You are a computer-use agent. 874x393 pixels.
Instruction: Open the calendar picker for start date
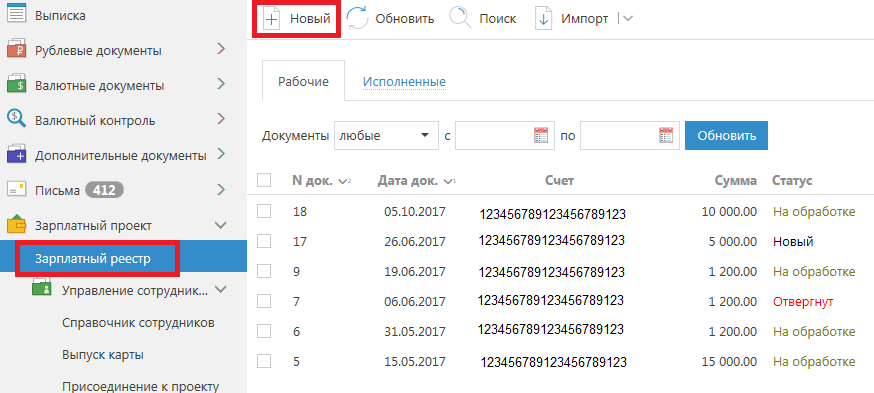[541, 135]
